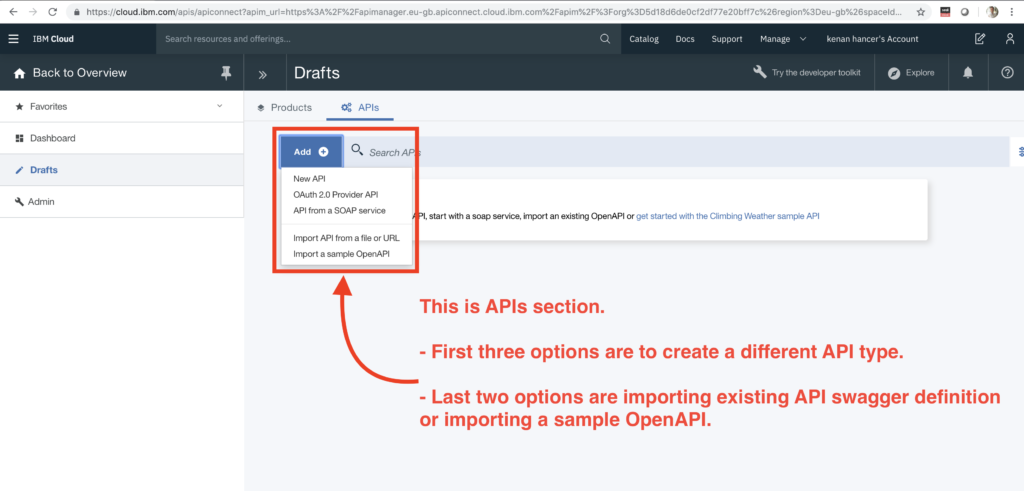The image size is (1024, 491).
Task: Click the plus icon on Add button
Action: (x=323, y=151)
